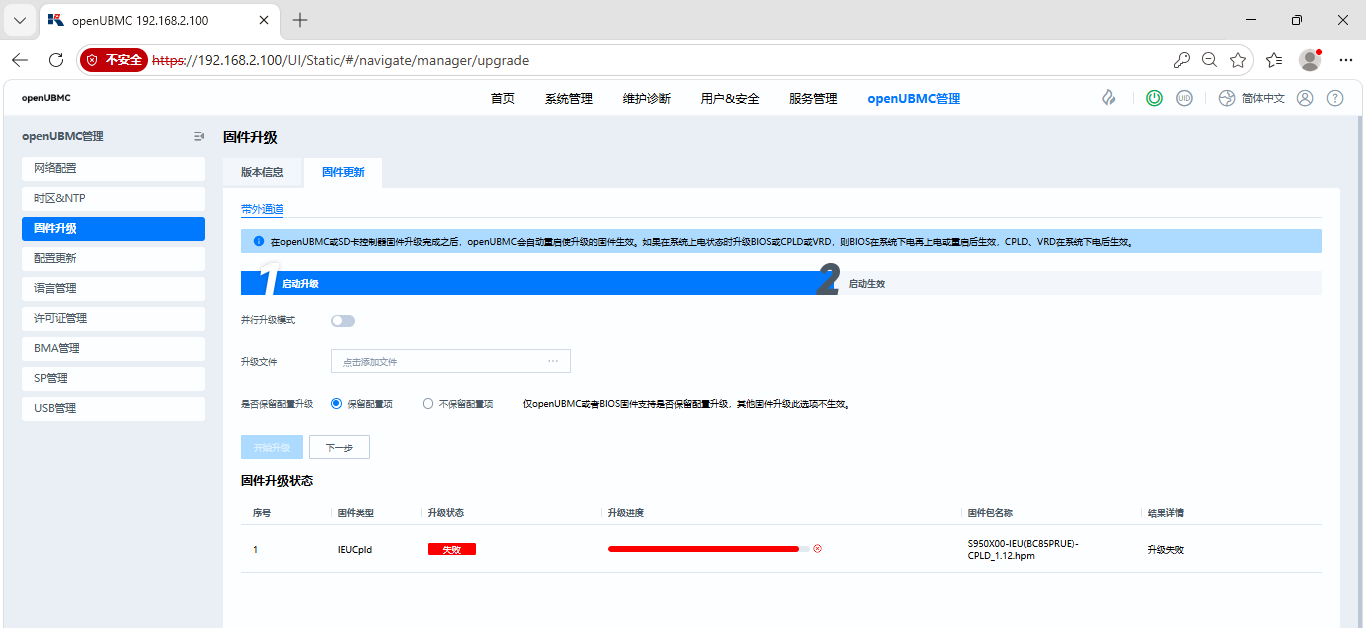1366x628 pixels.
Task: Open the 简体中文 language dropdown
Action: point(1251,98)
